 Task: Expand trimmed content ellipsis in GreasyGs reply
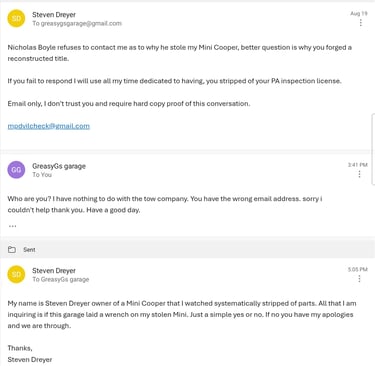tap(12, 226)
